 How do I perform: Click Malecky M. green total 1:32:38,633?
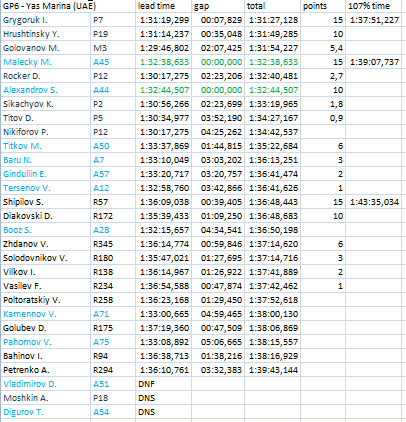(x=272, y=62)
